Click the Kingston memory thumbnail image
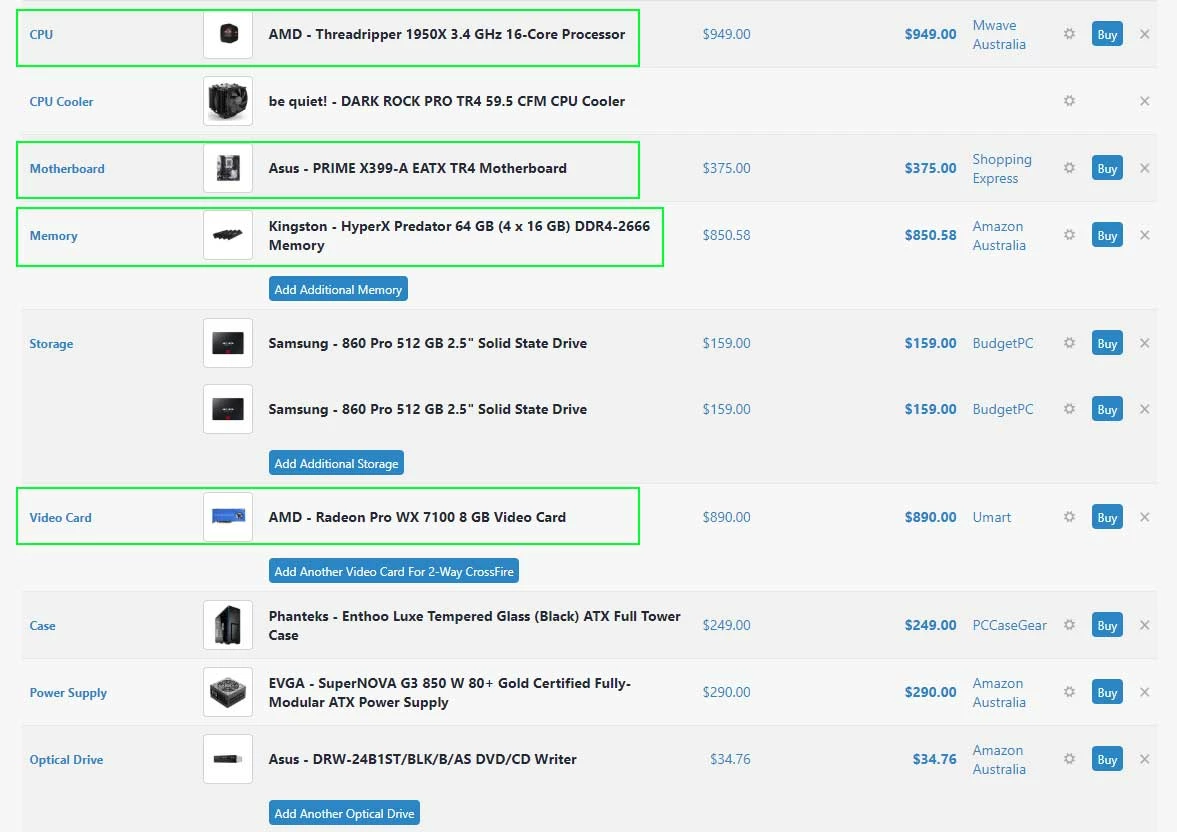This screenshot has width=1177, height=832. [228, 234]
